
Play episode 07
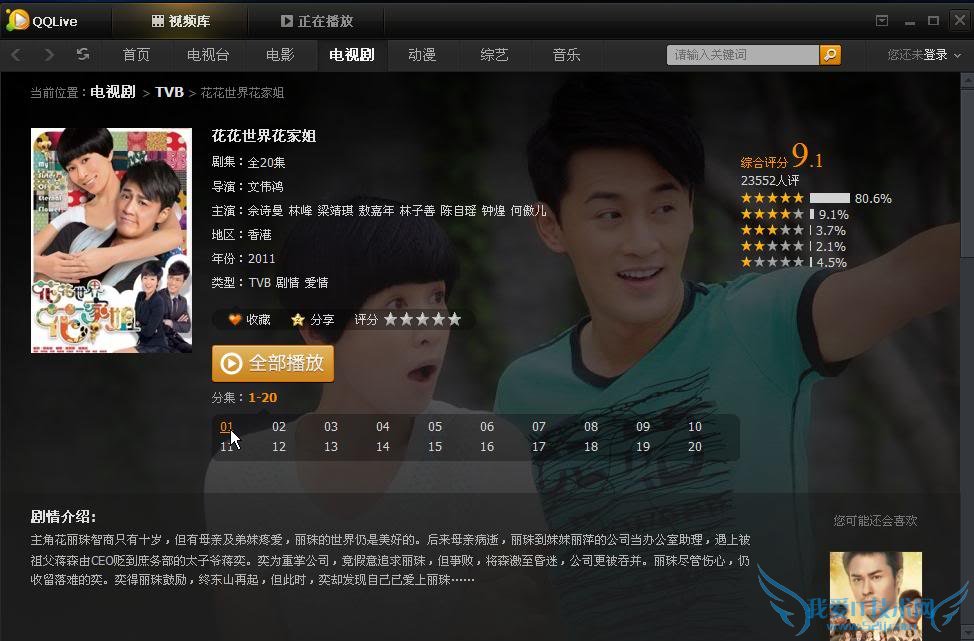(x=539, y=427)
